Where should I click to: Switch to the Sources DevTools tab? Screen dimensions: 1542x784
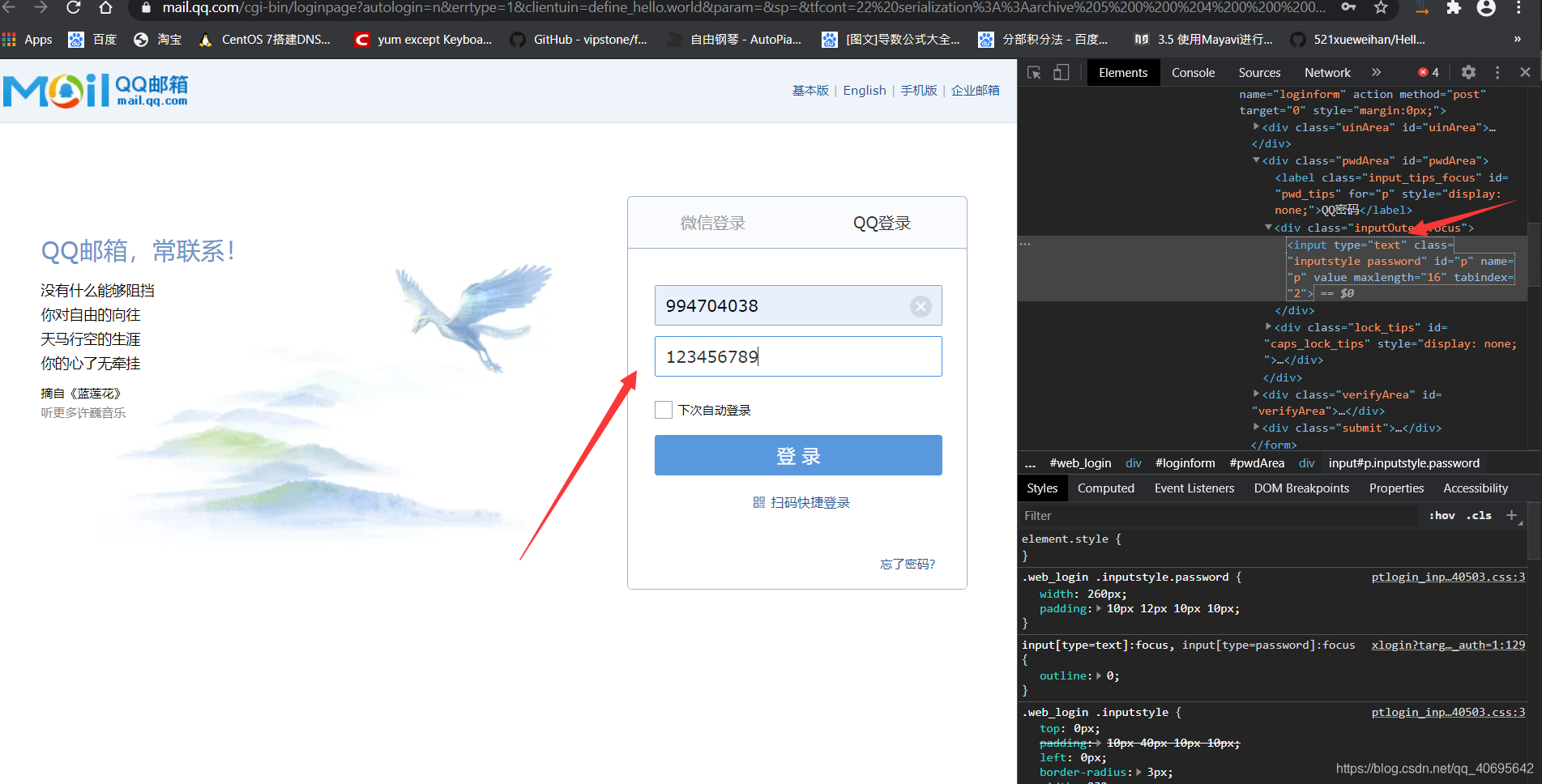pyautogui.click(x=1259, y=73)
